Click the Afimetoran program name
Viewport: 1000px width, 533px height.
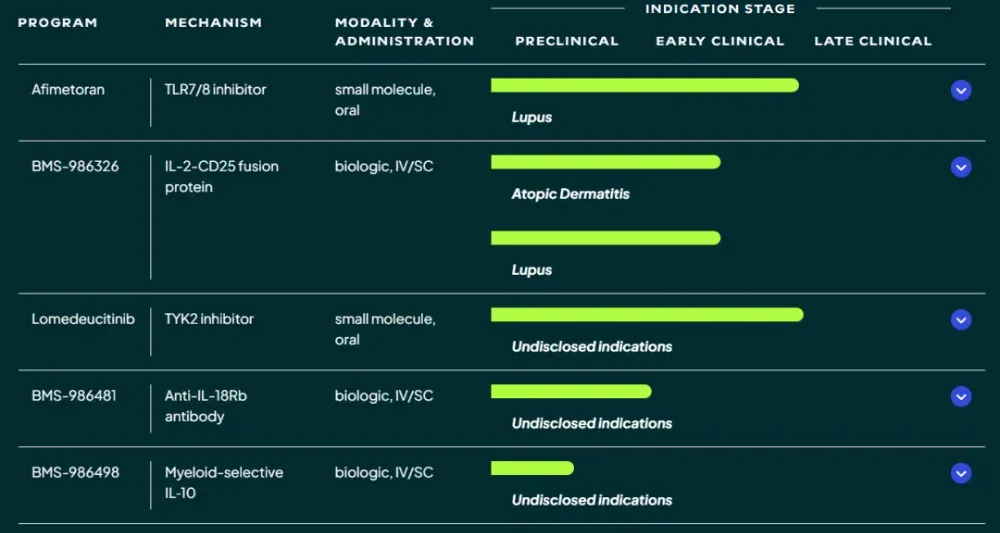click(68, 90)
